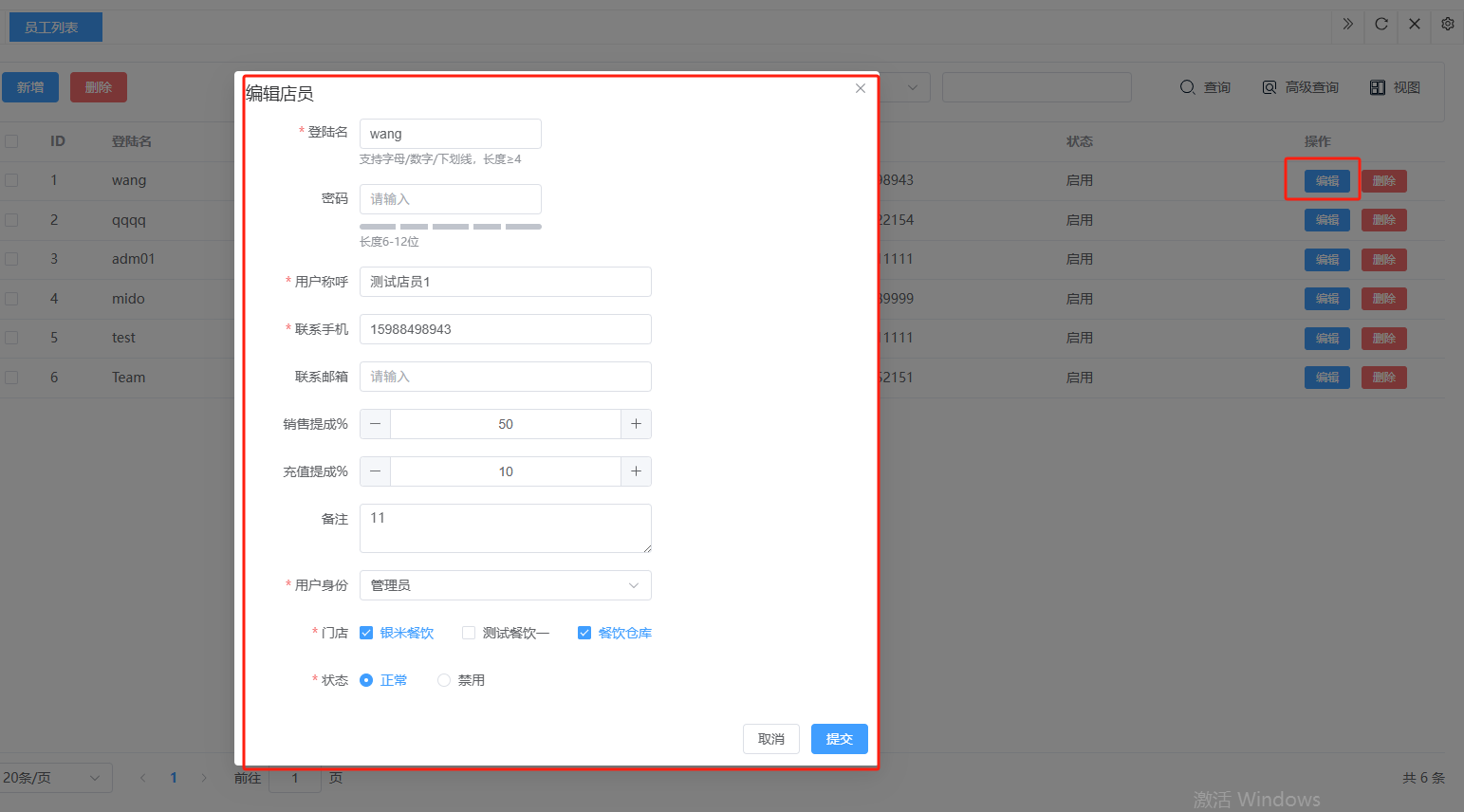
Task: Check the 测试餐饮一 store checkbox
Action: point(469,633)
